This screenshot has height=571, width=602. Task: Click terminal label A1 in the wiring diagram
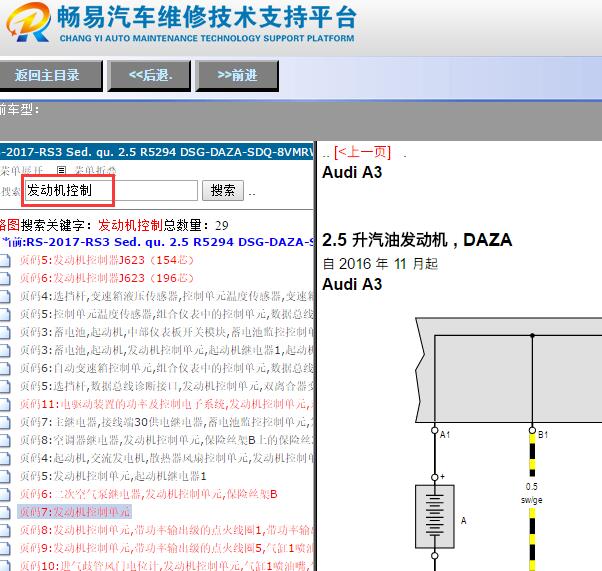point(445,435)
